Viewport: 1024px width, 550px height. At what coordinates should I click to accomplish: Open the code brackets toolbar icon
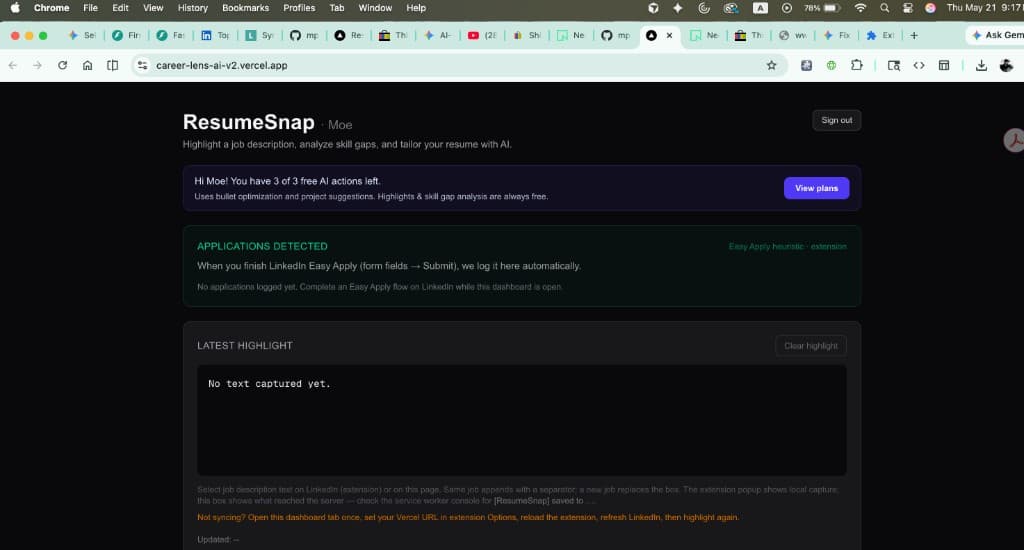click(919, 65)
